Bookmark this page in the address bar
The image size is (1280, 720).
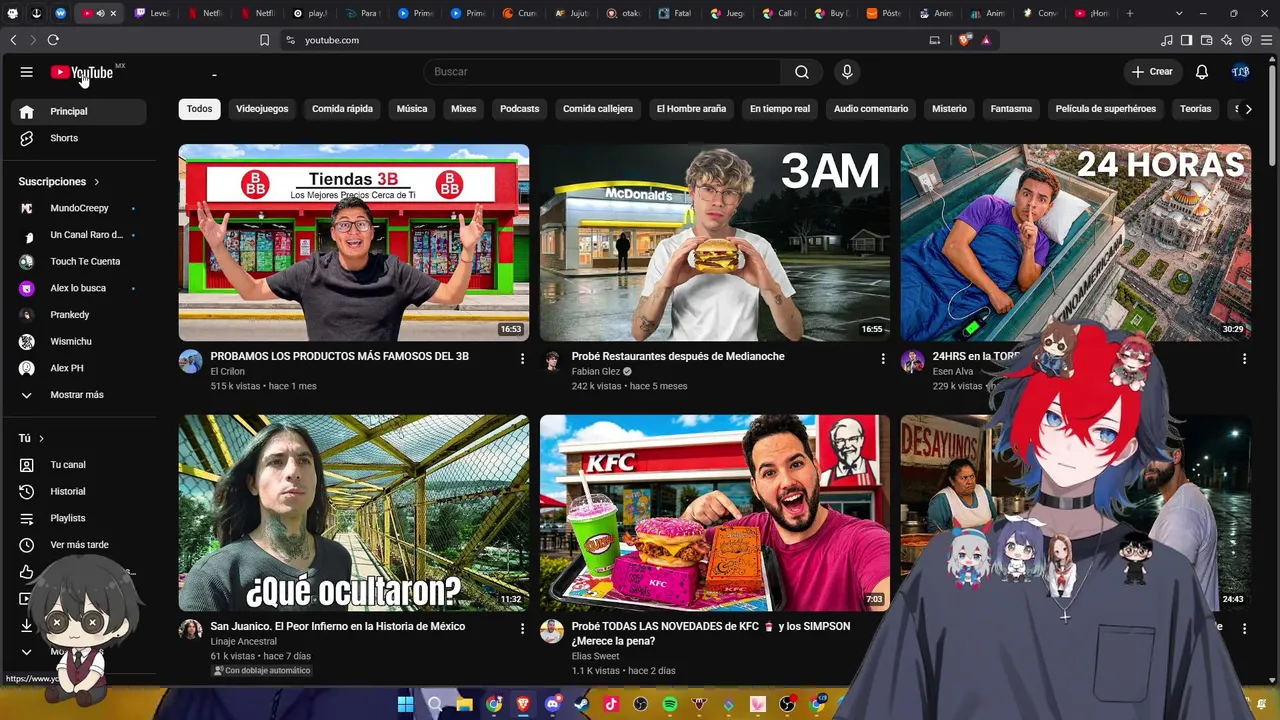[x=264, y=40]
